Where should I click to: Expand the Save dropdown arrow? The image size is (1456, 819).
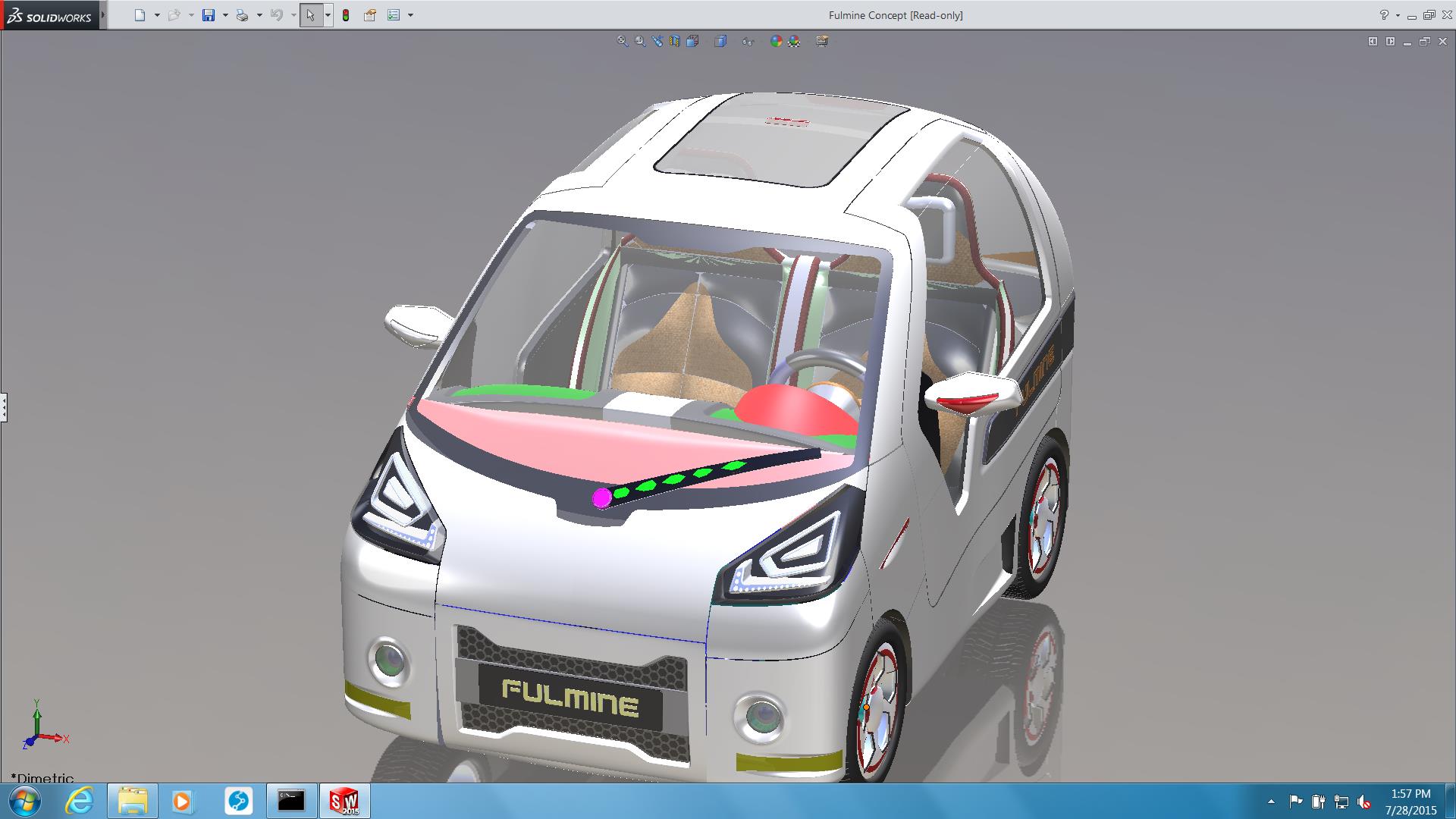(225, 15)
